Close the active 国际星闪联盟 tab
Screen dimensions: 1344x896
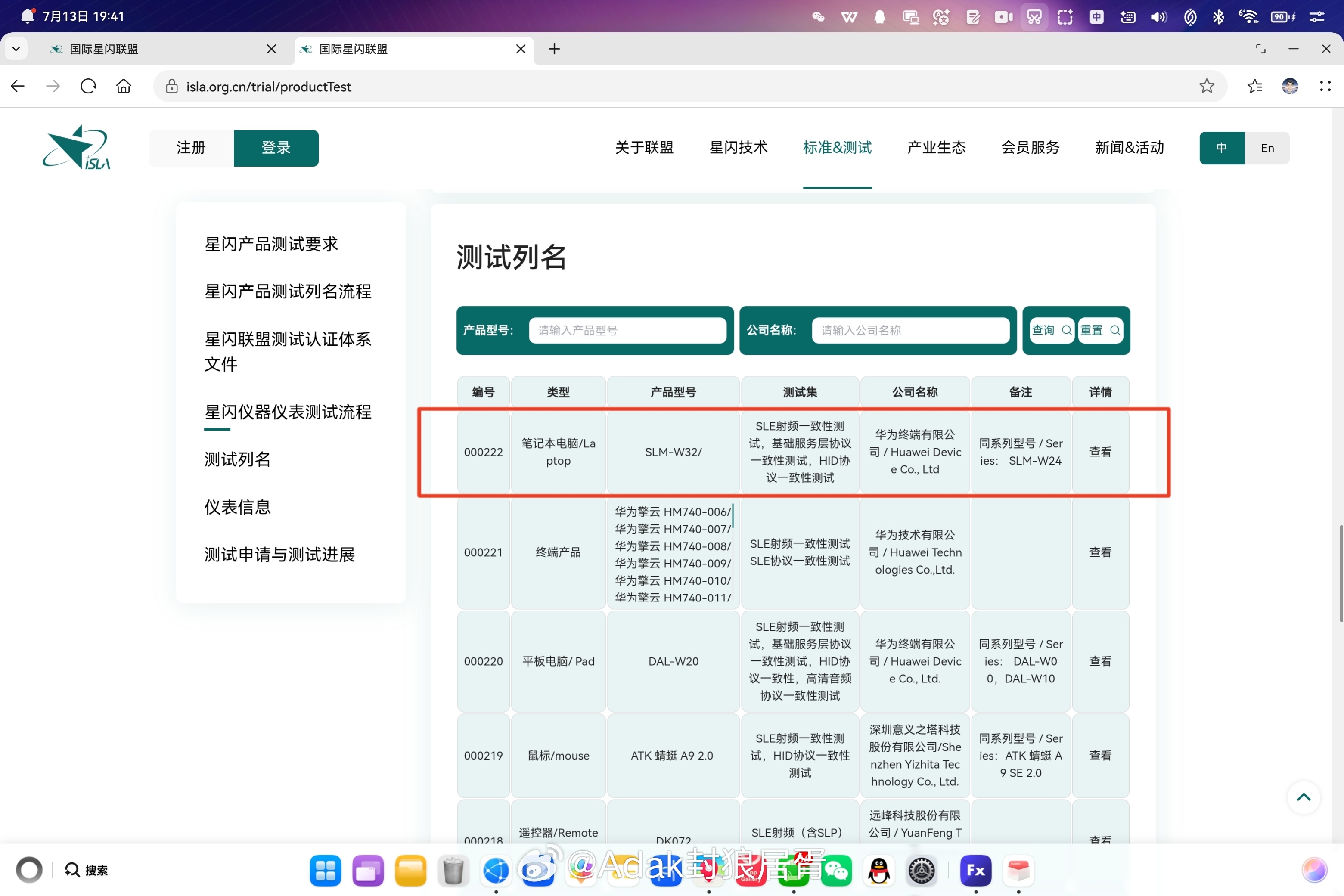tap(521, 49)
